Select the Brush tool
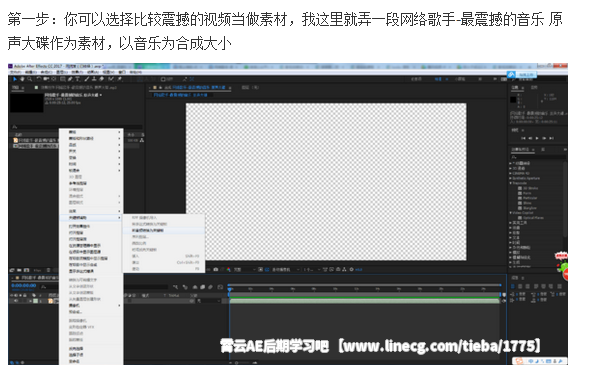This screenshot has width=591, height=365. click(87, 79)
